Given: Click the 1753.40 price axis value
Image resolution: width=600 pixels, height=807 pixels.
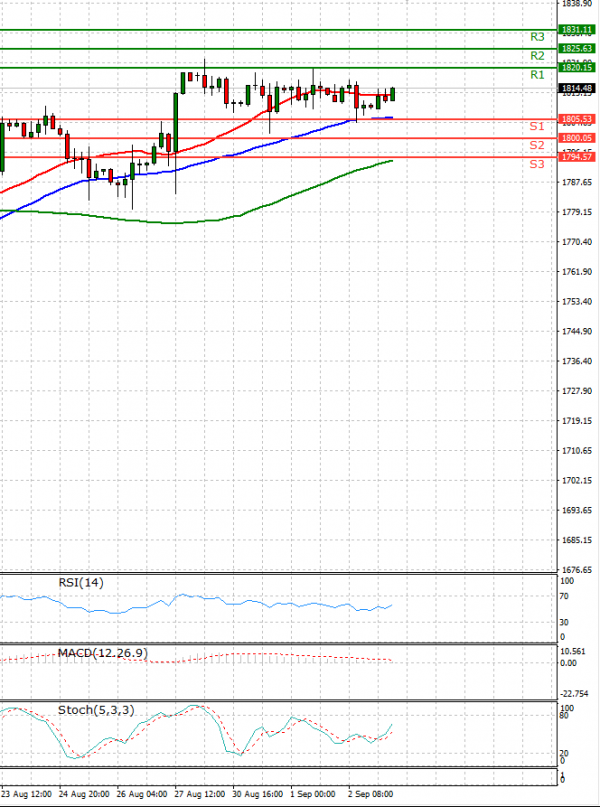Looking at the screenshot, I should (x=577, y=302).
